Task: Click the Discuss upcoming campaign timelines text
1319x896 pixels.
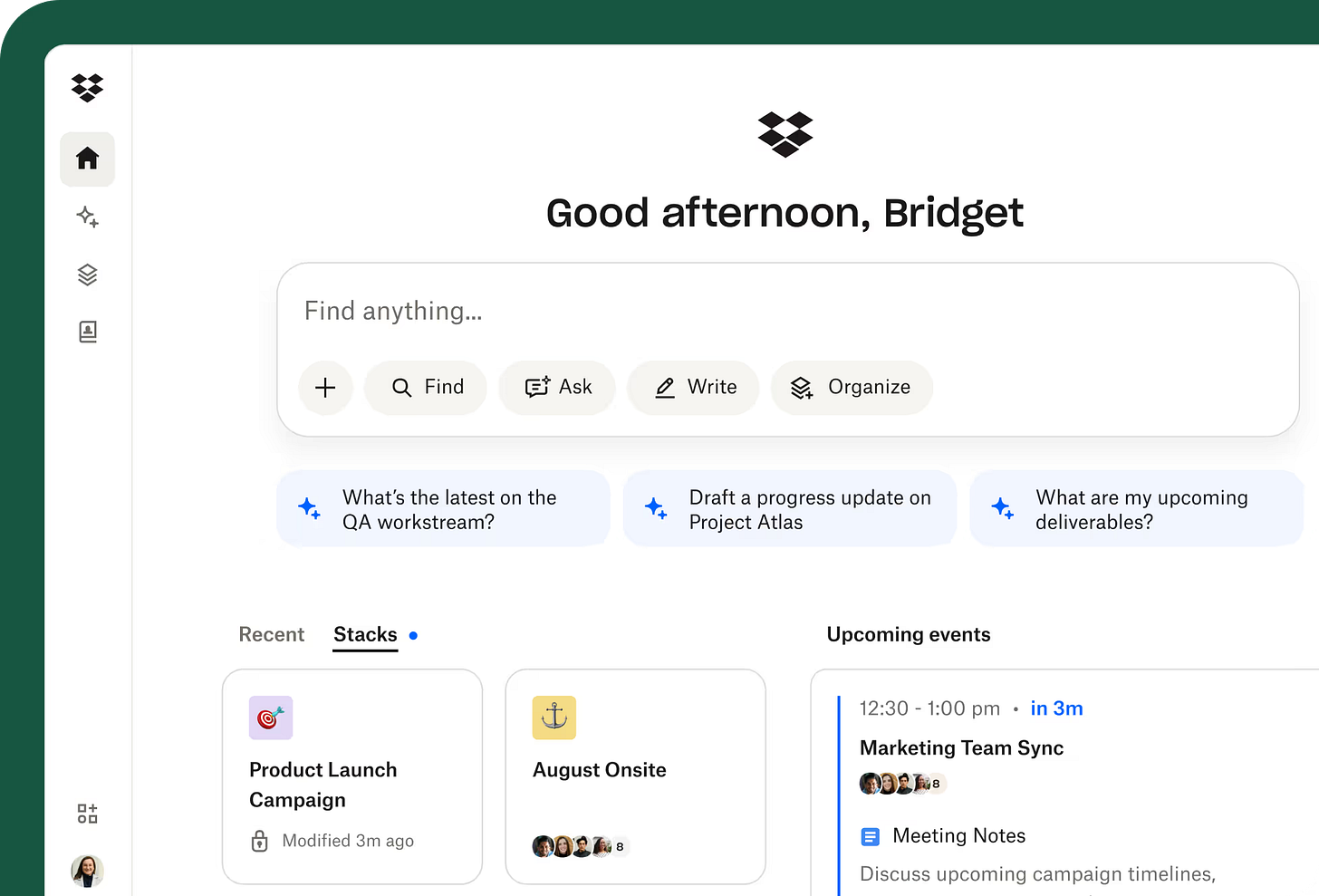Action: pyautogui.click(x=1037, y=874)
